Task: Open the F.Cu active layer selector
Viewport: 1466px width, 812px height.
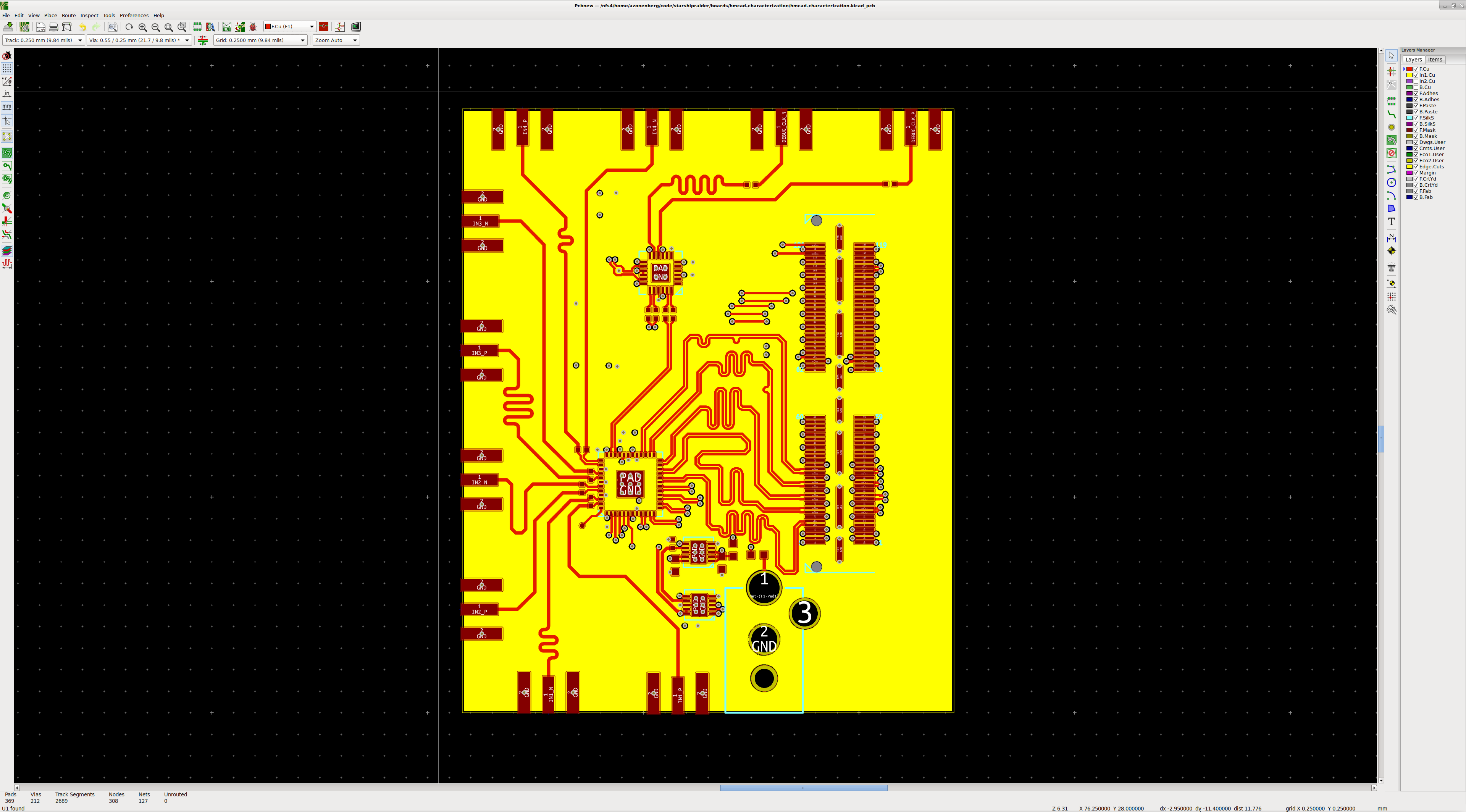Action: 290,27
